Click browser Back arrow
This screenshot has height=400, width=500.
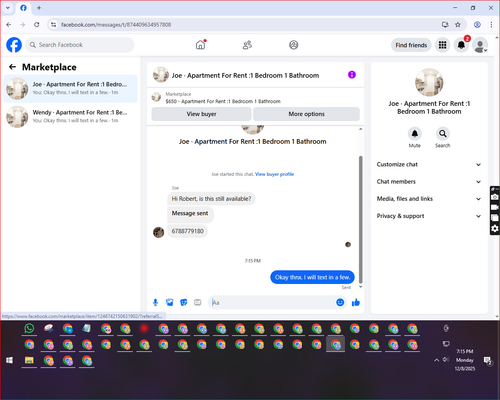[x=9, y=25]
